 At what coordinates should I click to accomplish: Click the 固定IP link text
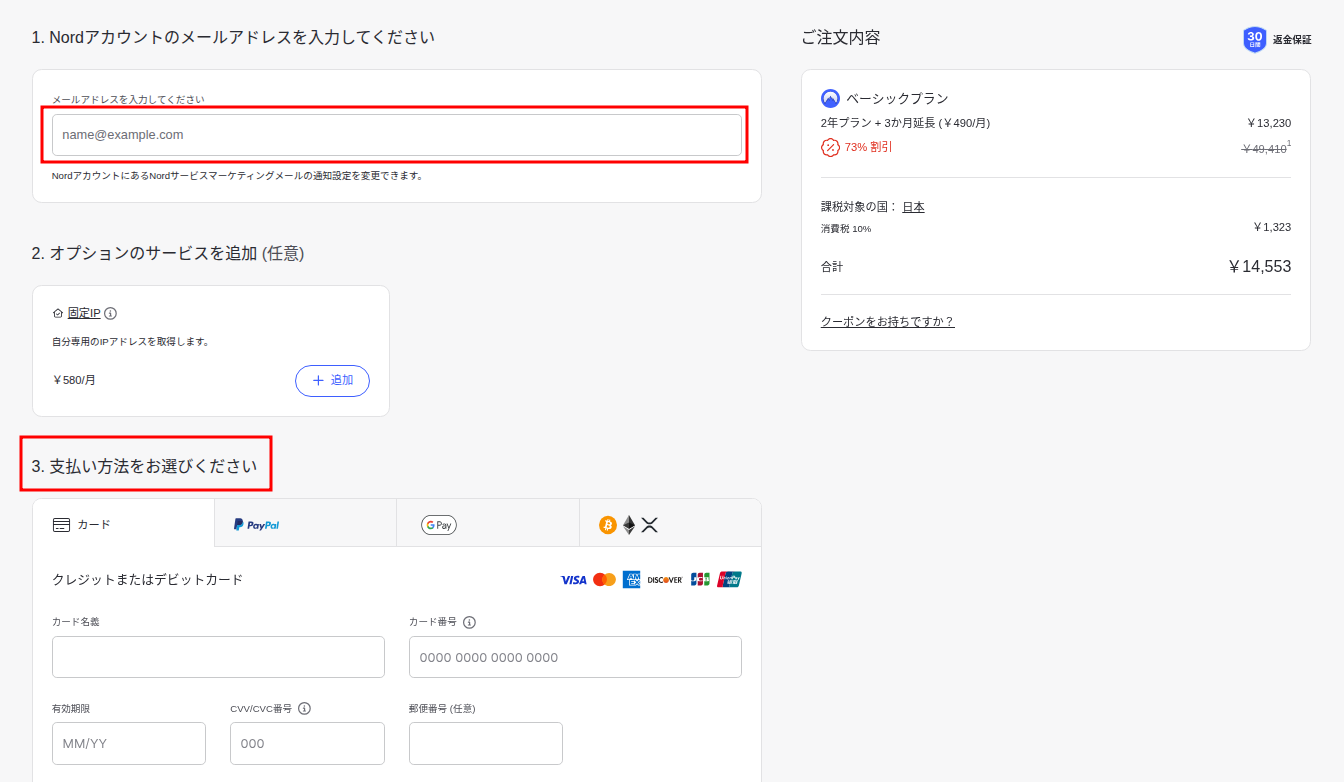point(84,313)
